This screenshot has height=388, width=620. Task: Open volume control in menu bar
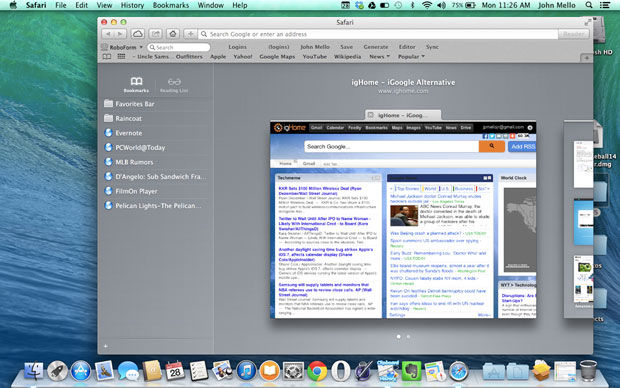pos(441,5)
